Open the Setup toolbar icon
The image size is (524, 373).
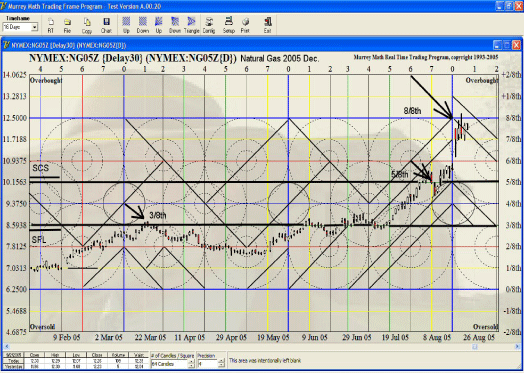click(x=229, y=25)
